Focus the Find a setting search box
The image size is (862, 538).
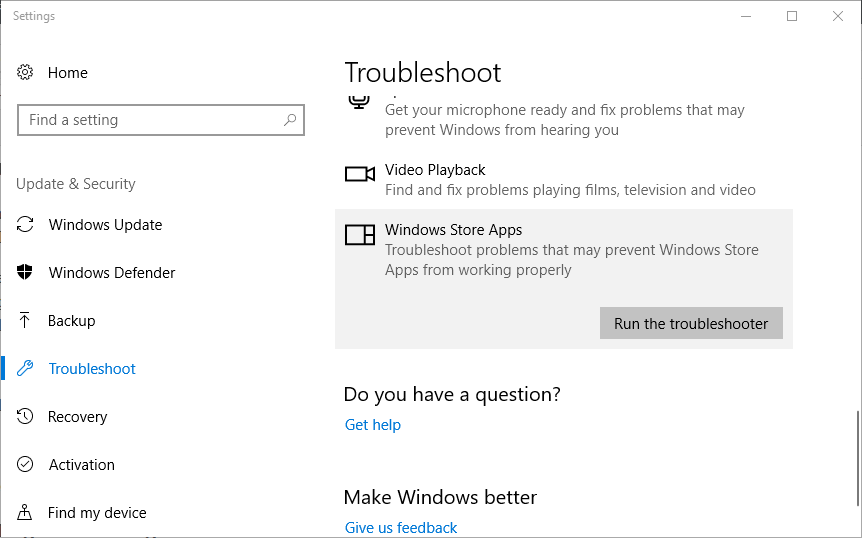pyautogui.click(x=150, y=120)
